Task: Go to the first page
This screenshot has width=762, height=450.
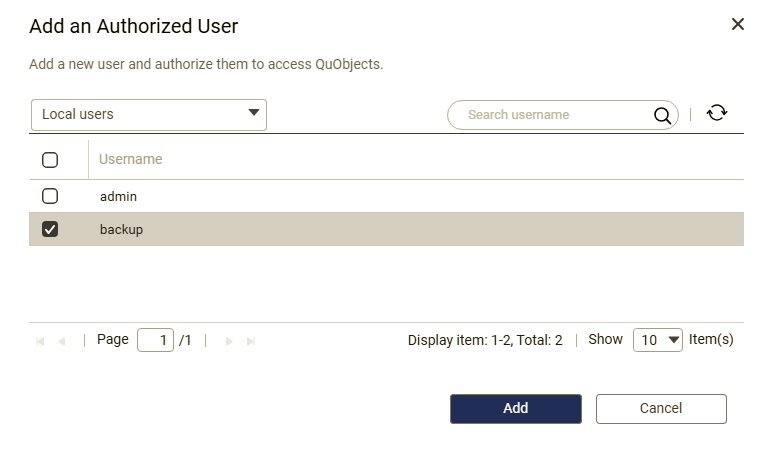Action: [x=40, y=341]
